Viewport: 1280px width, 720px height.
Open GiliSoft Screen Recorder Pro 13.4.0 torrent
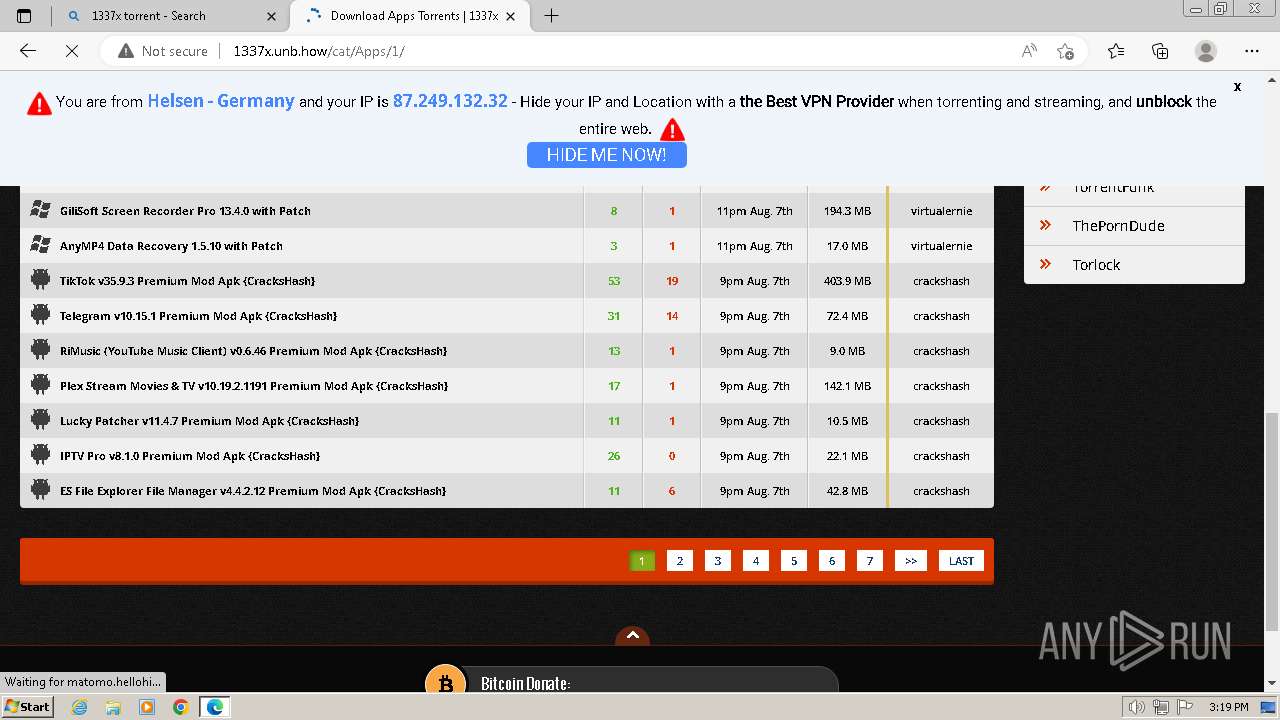[x=185, y=211]
